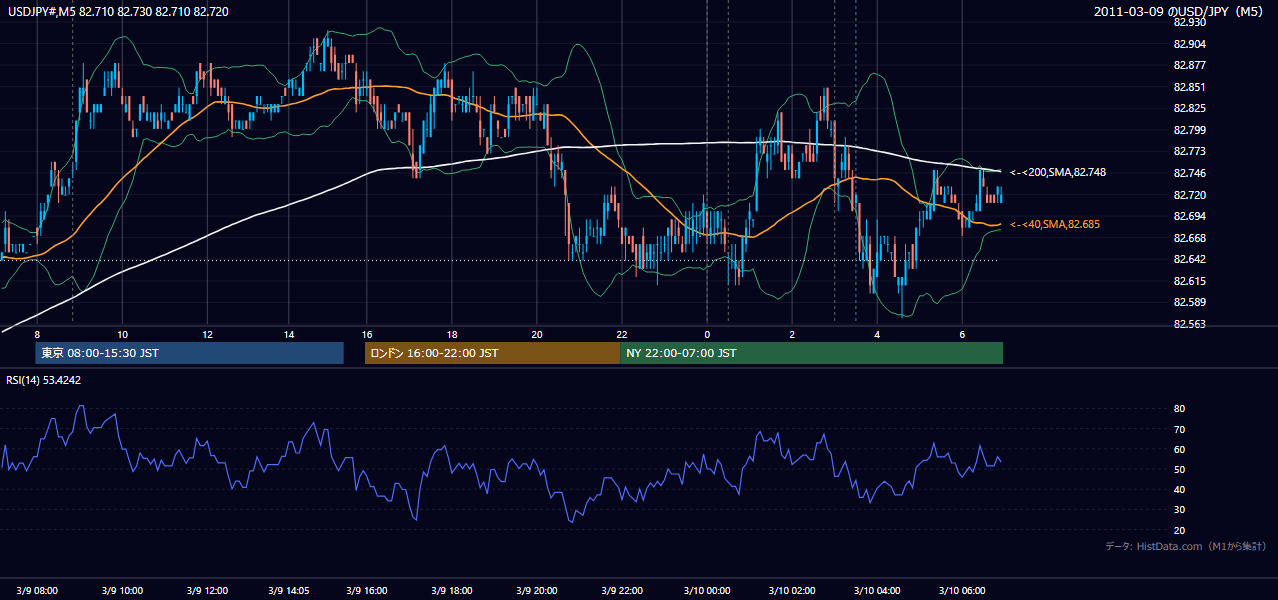
Task: Click the RSI(14) 53.4242 indicator label
Action: tap(44, 380)
